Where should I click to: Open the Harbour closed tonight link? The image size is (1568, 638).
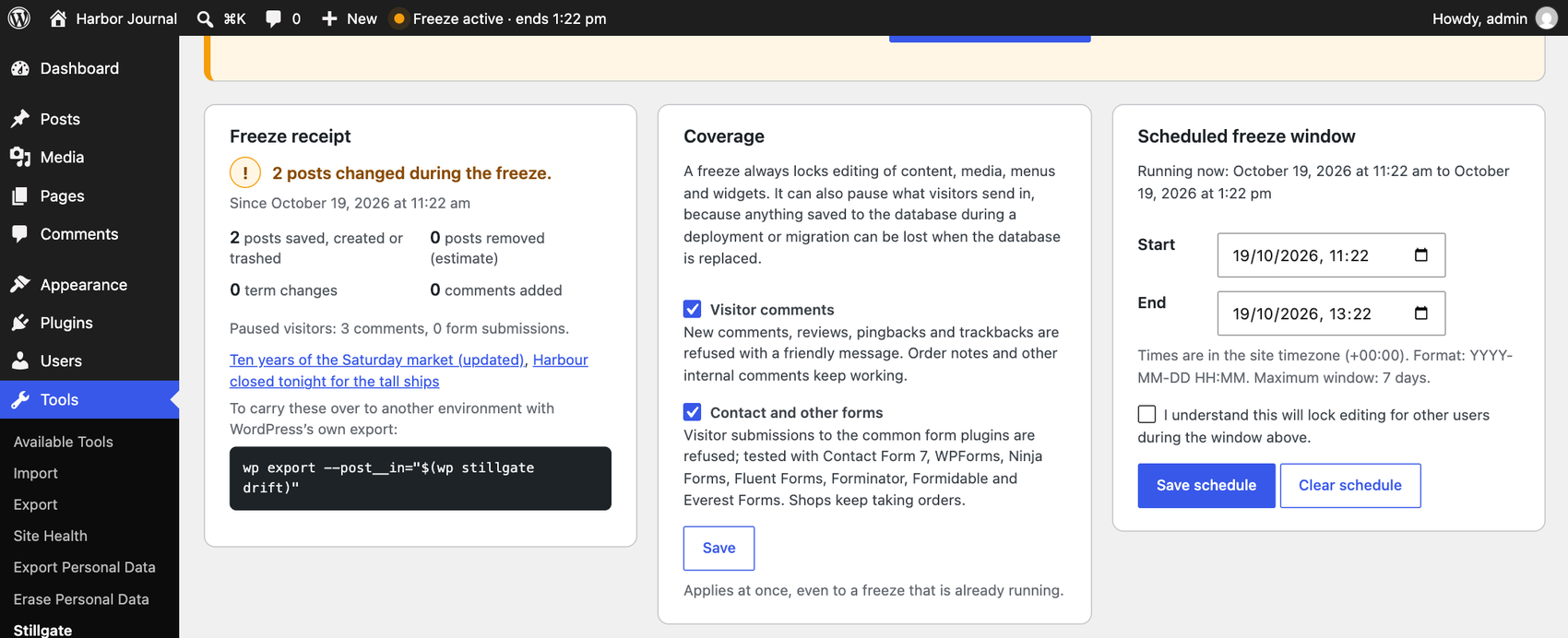point(409,371)
